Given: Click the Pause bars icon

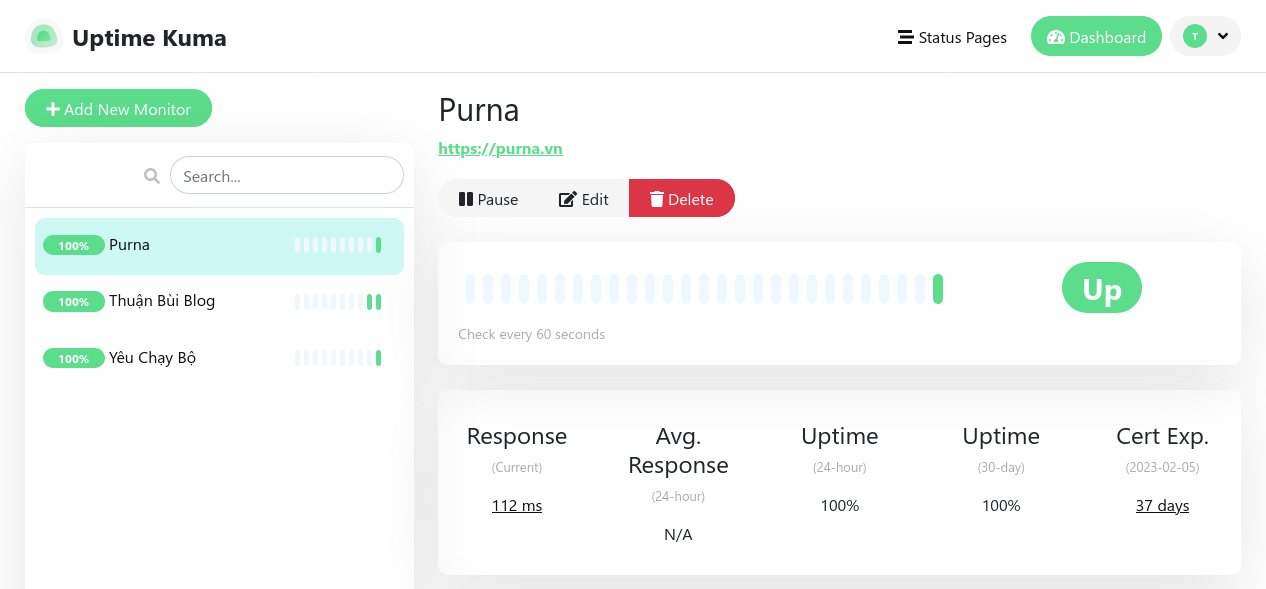Looking at the screenshot, I should point(465,199).
